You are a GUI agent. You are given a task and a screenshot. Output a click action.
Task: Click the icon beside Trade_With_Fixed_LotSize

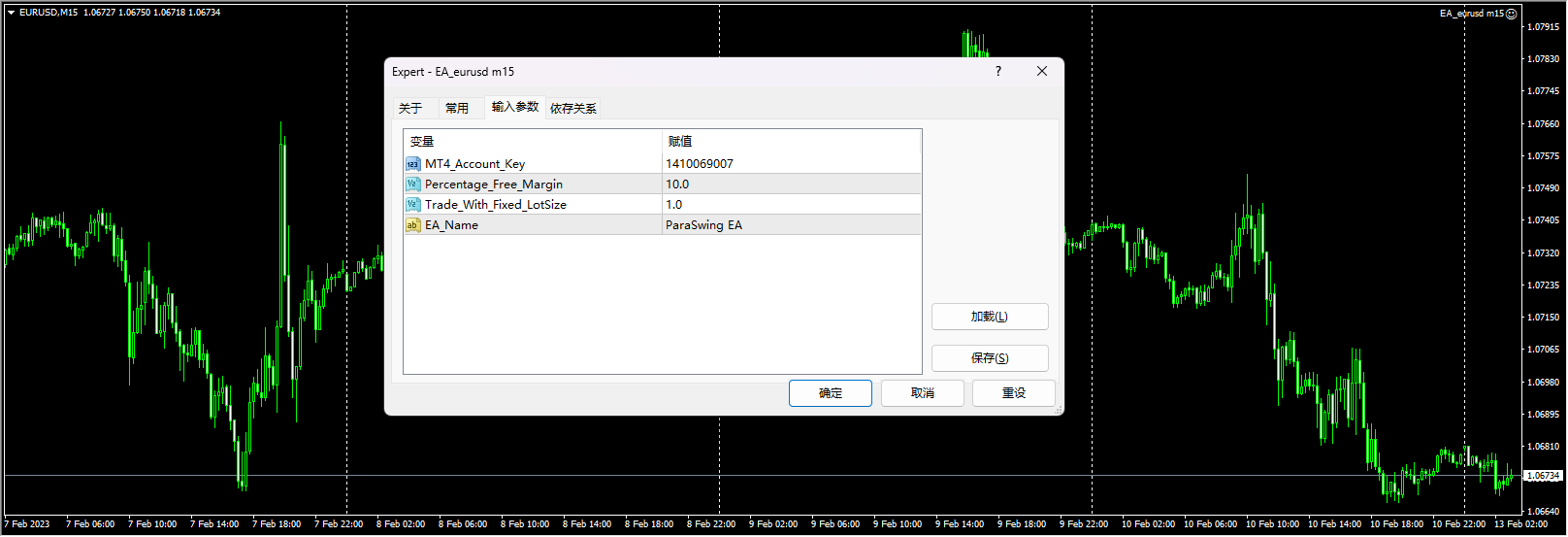(412, 205)
